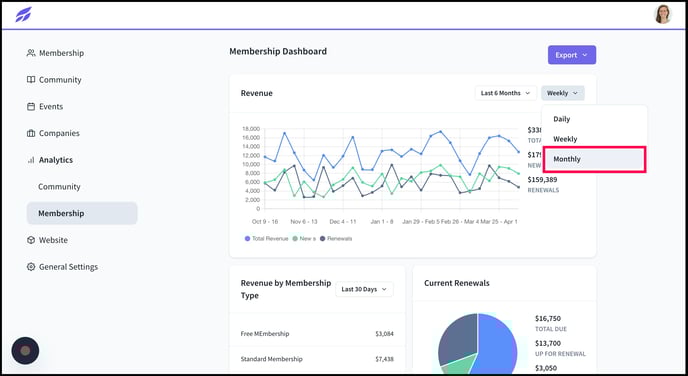
Task: Toggle the green New series legend
Action: [304, 239]
